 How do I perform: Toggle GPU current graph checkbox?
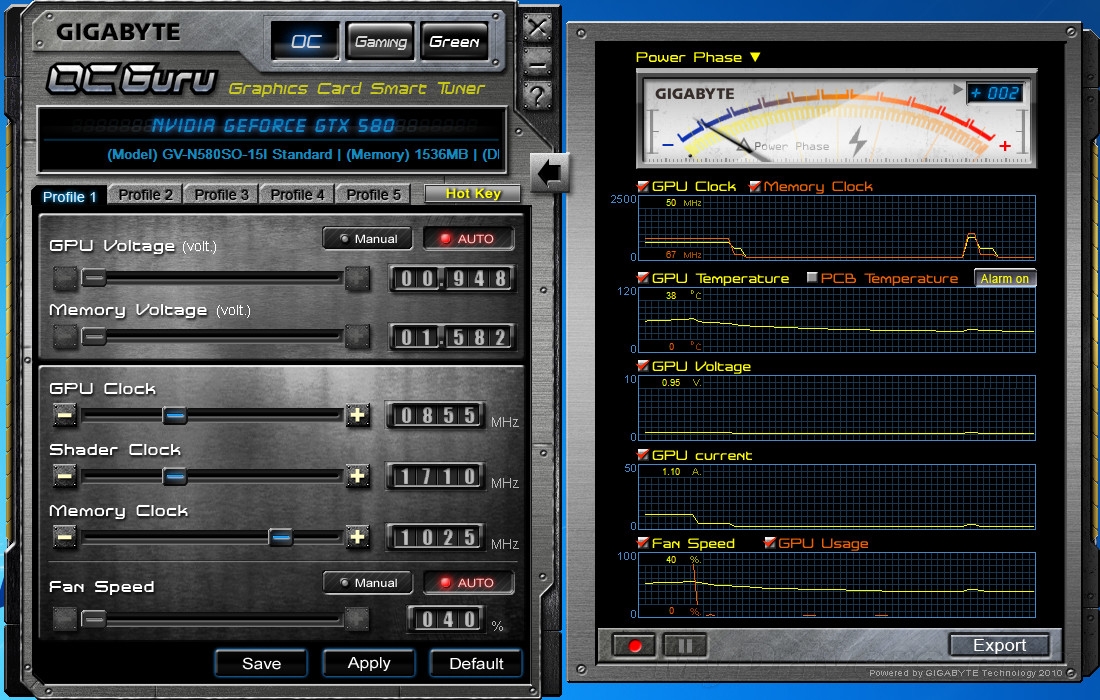pos(643,455)
